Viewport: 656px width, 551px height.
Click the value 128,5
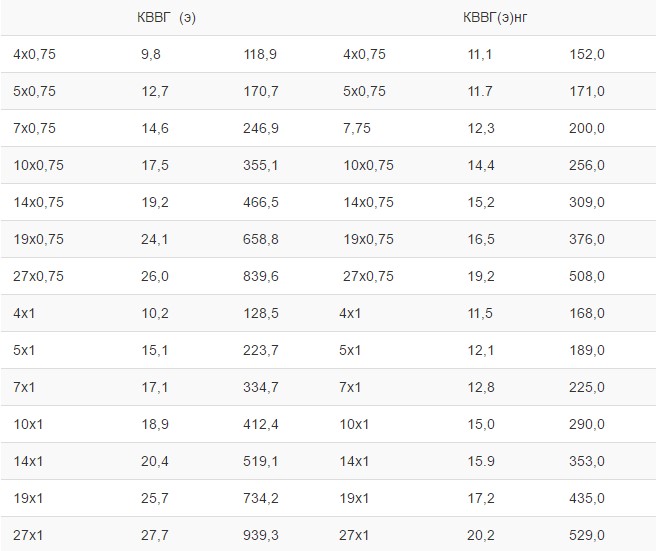click(x=261, y=314)
